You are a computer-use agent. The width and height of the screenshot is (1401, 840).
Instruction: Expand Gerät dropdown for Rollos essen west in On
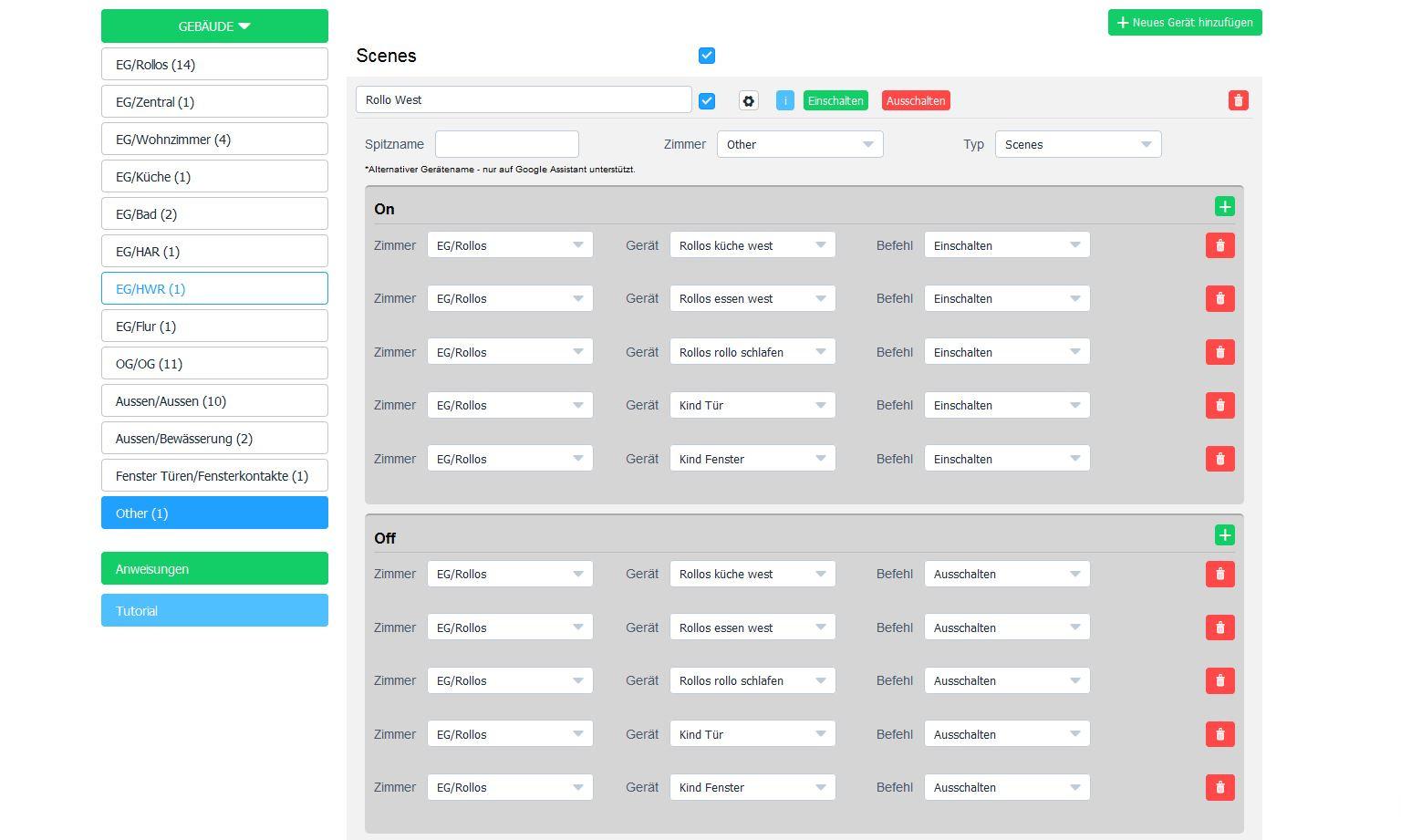[x=752, y=299]
